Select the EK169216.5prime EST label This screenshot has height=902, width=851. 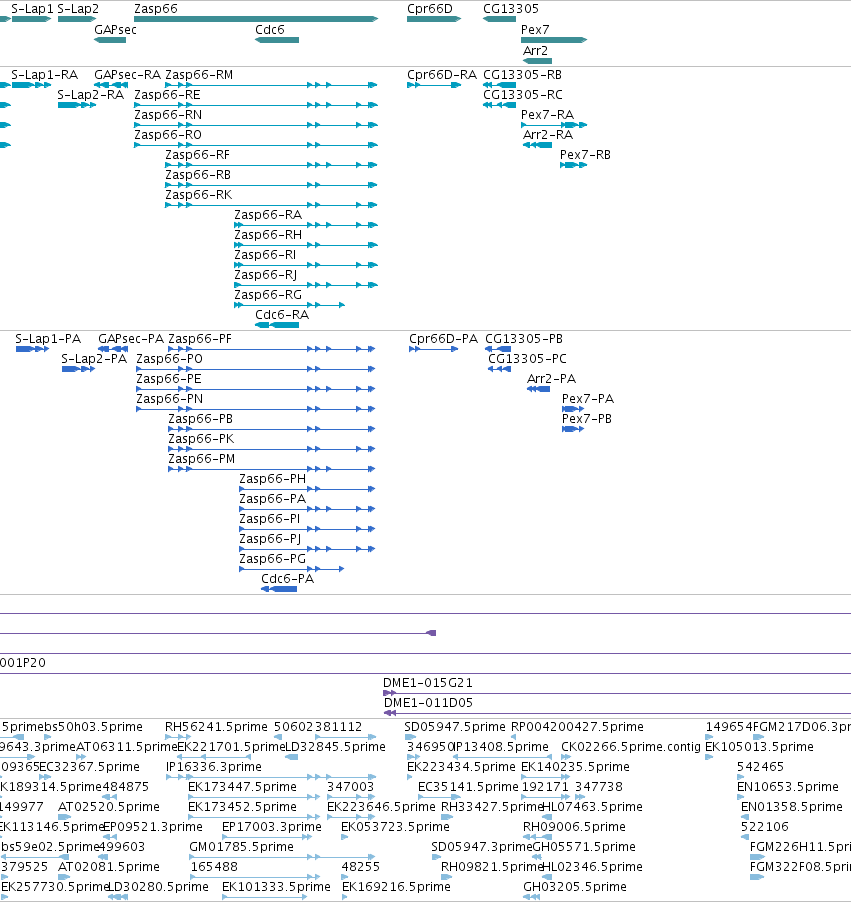pyautogui.click(x=396, y=886)
